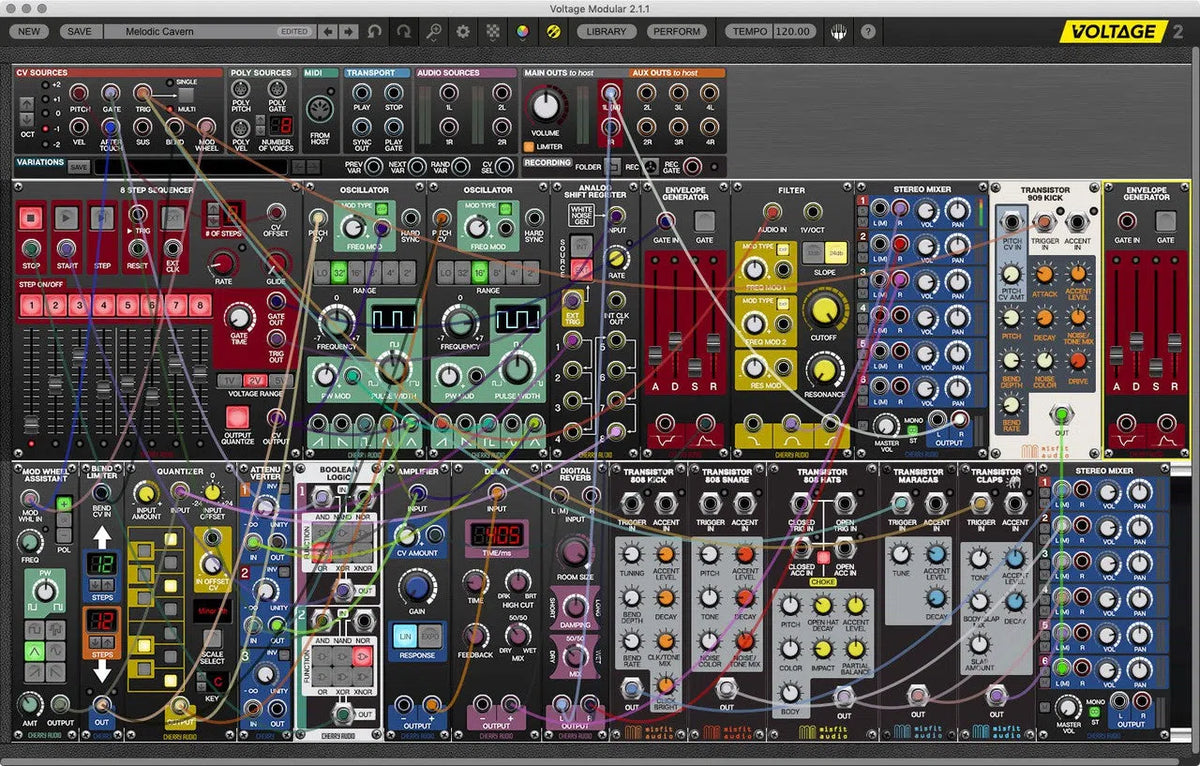The height and width of the screenshot is (766, 1200).
Task: Select the magnifier zoom icon
Action: click(x=432, y=31)
